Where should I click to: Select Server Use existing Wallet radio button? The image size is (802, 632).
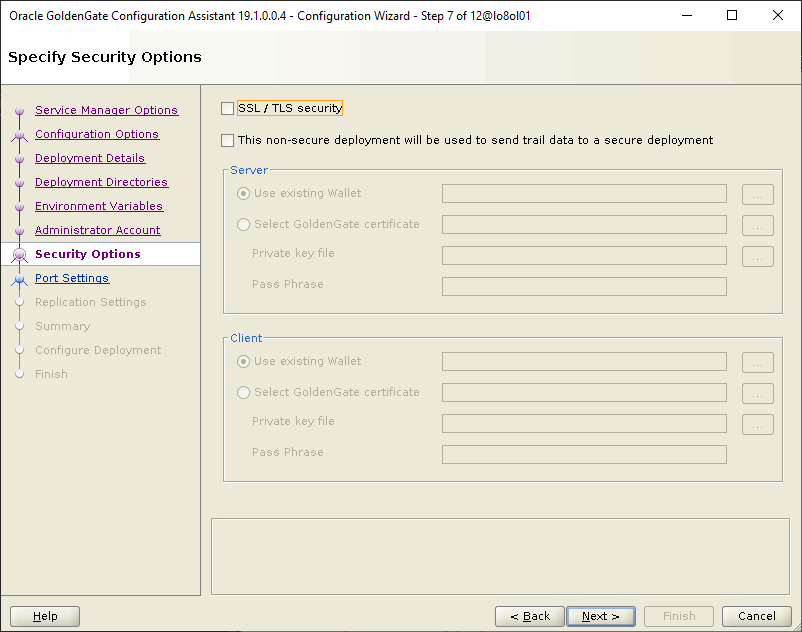pos(243,194)
